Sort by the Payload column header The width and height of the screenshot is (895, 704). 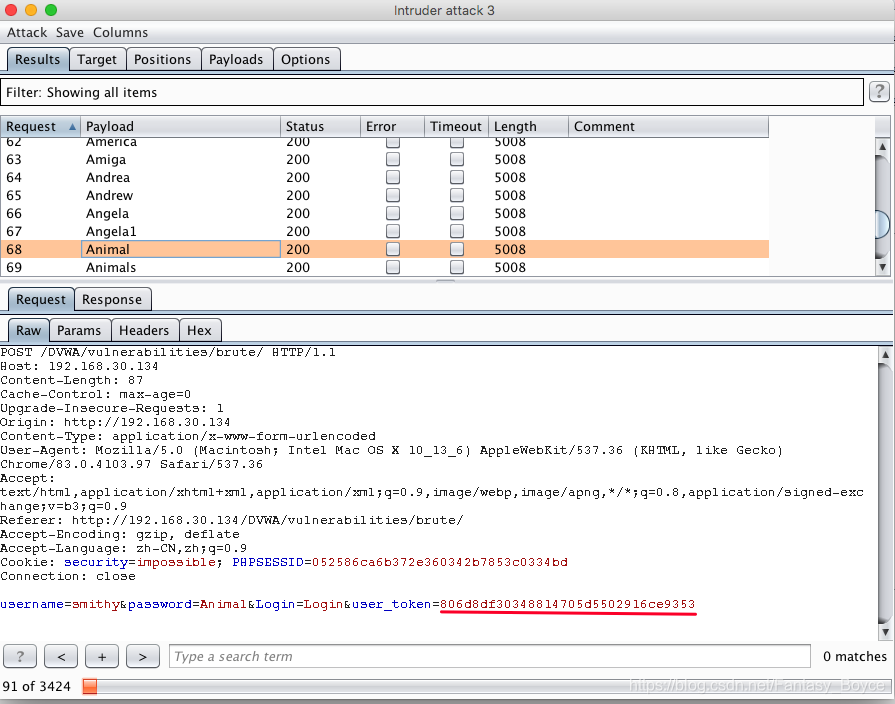point(180,127)
